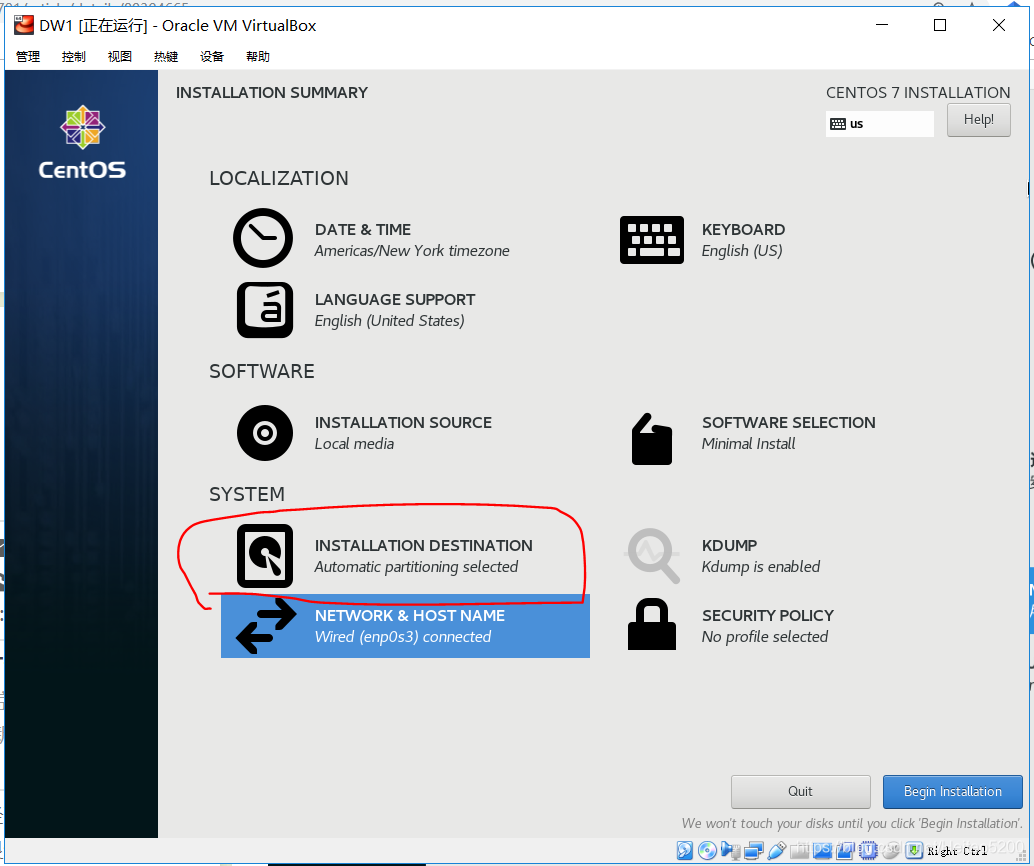Open Date & Time clock icon

pyautogui.click(x=263, y=238)
